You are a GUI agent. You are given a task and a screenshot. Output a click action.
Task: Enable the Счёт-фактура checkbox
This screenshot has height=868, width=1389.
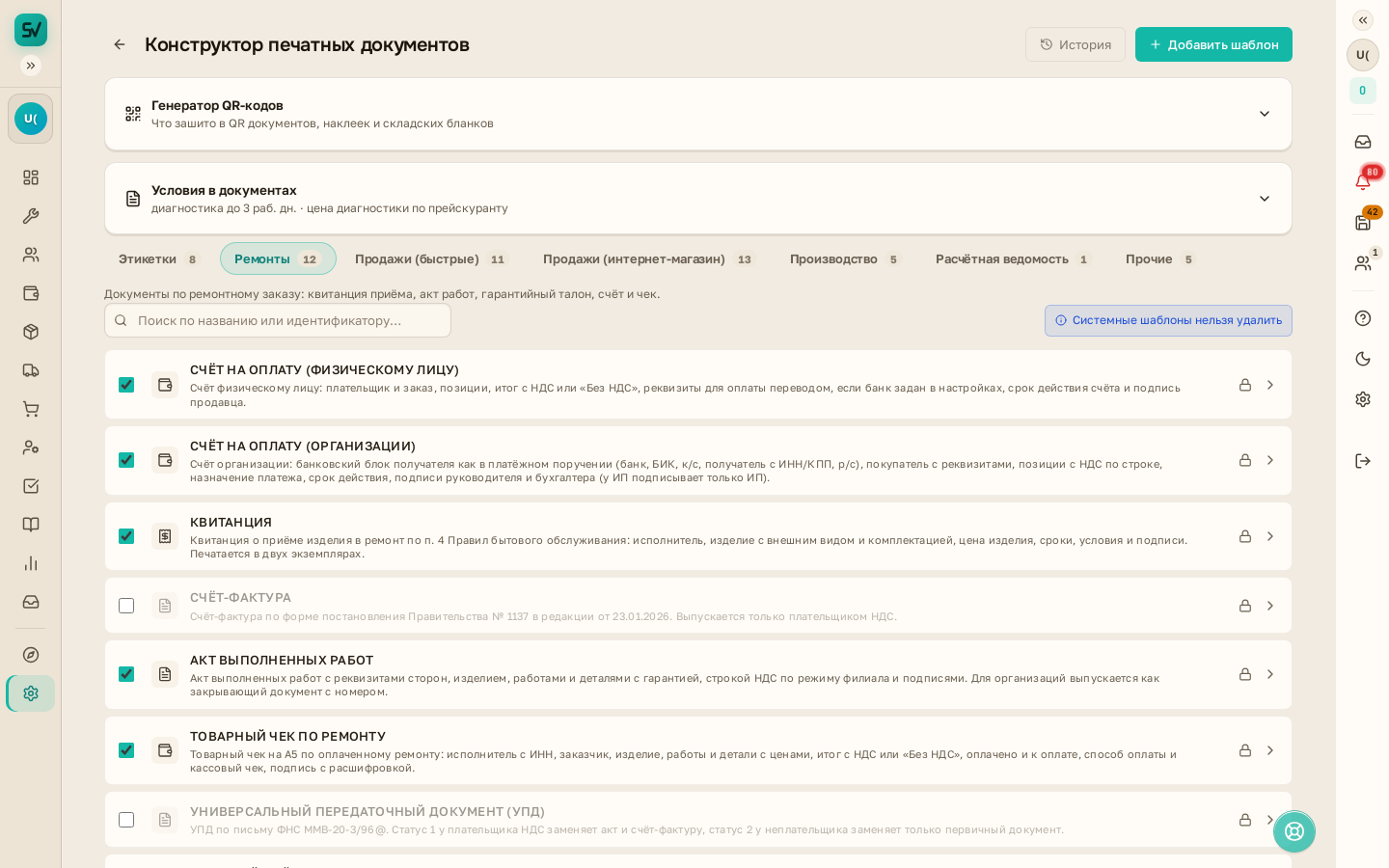(126, 606)
